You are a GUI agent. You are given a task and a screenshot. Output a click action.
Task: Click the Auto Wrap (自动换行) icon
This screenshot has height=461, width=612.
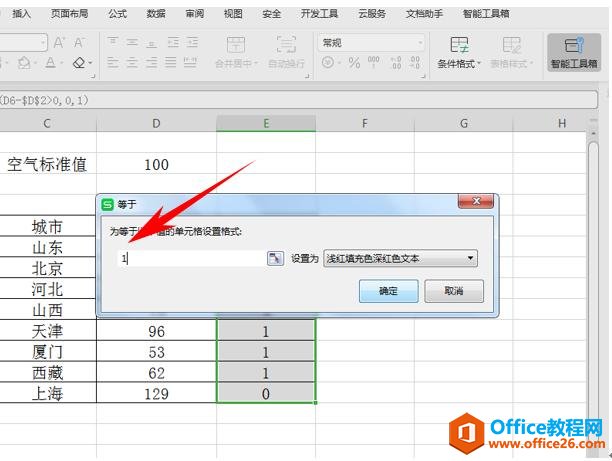click(x=286, y=45)
